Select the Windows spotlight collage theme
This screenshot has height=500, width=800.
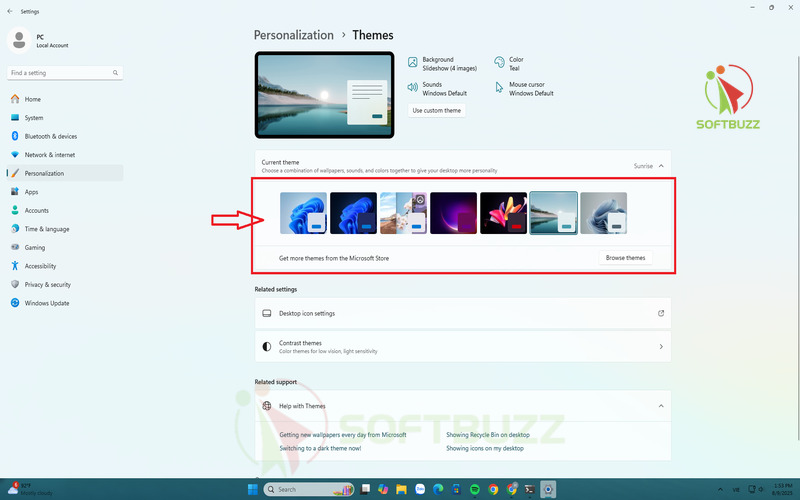coord(403,213)
